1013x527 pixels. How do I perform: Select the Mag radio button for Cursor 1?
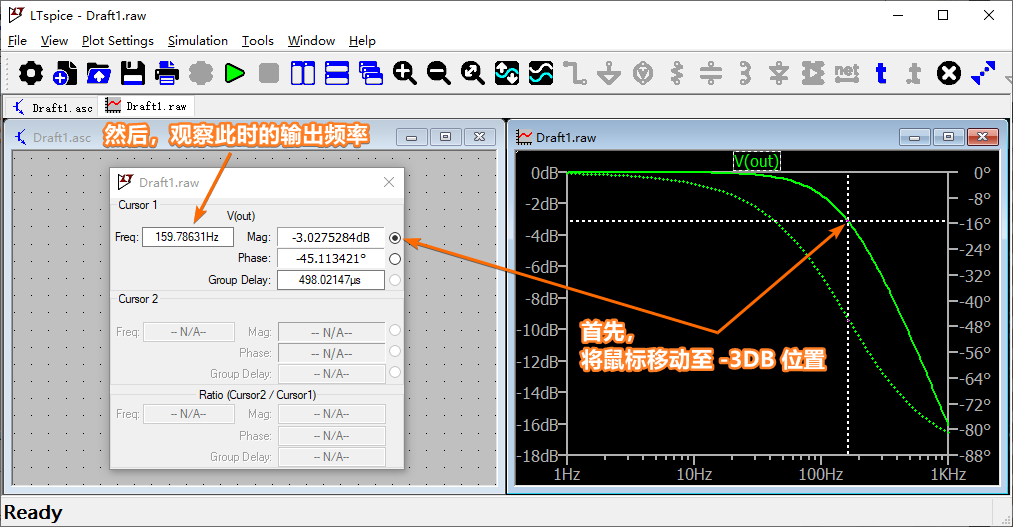pyautogui.click(x=395, y=238)
